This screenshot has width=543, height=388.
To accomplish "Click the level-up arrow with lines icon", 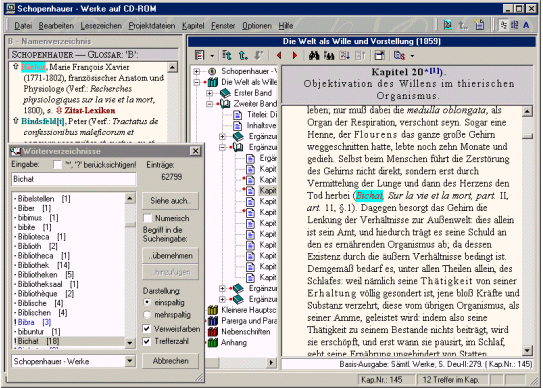I will (227, 55).
